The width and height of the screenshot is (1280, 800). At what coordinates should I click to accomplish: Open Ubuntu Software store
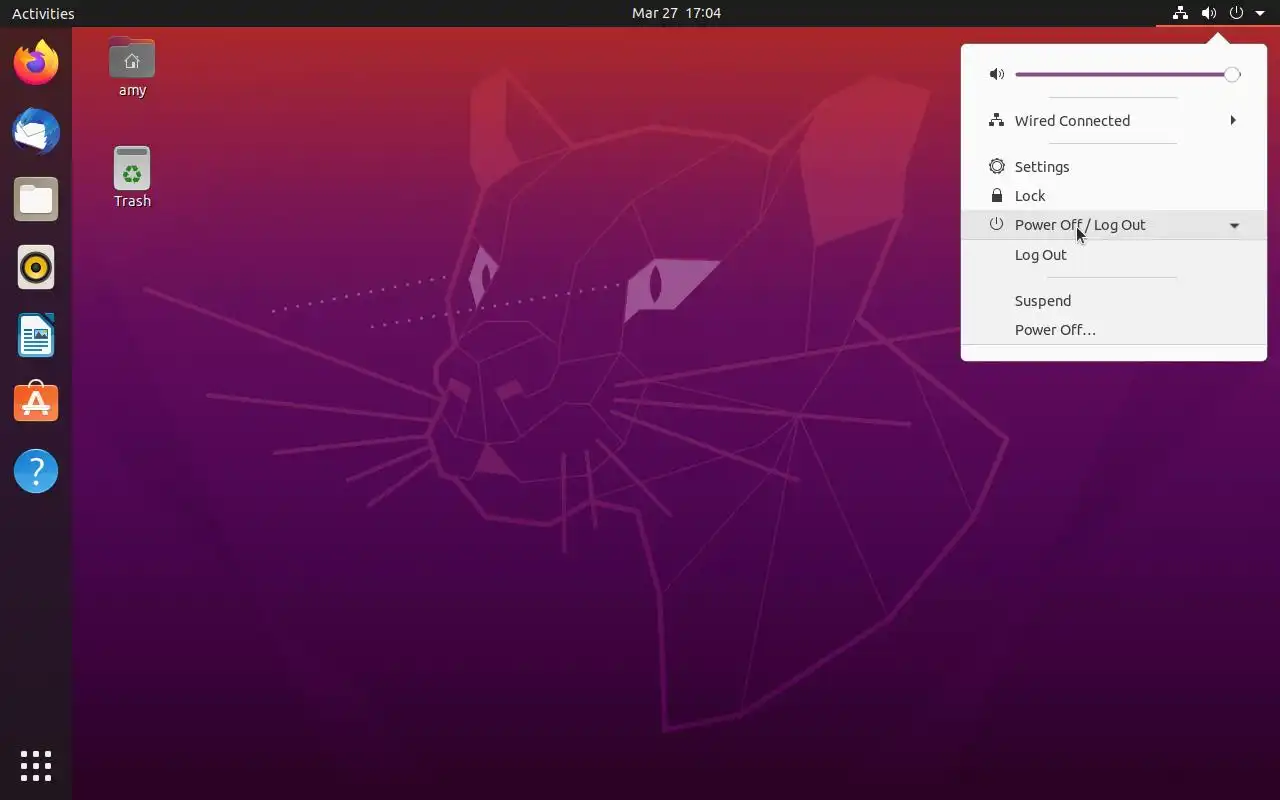[36, 403]
